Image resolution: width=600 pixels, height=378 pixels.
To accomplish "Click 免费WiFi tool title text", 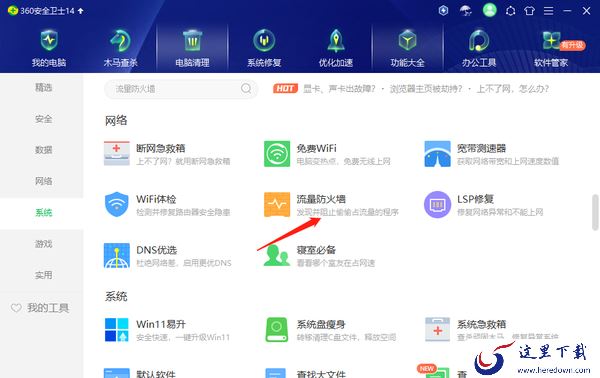I will [x=316, y=148].
